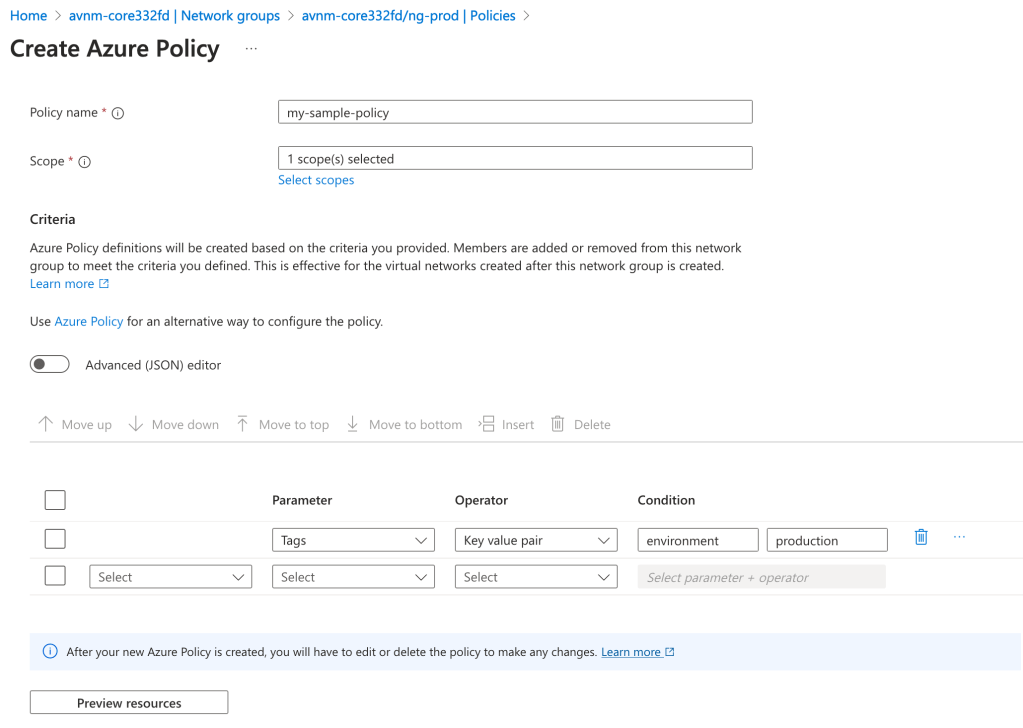
Task: Open the ellipsis menu on Tags row
Action: coord(959,538)
